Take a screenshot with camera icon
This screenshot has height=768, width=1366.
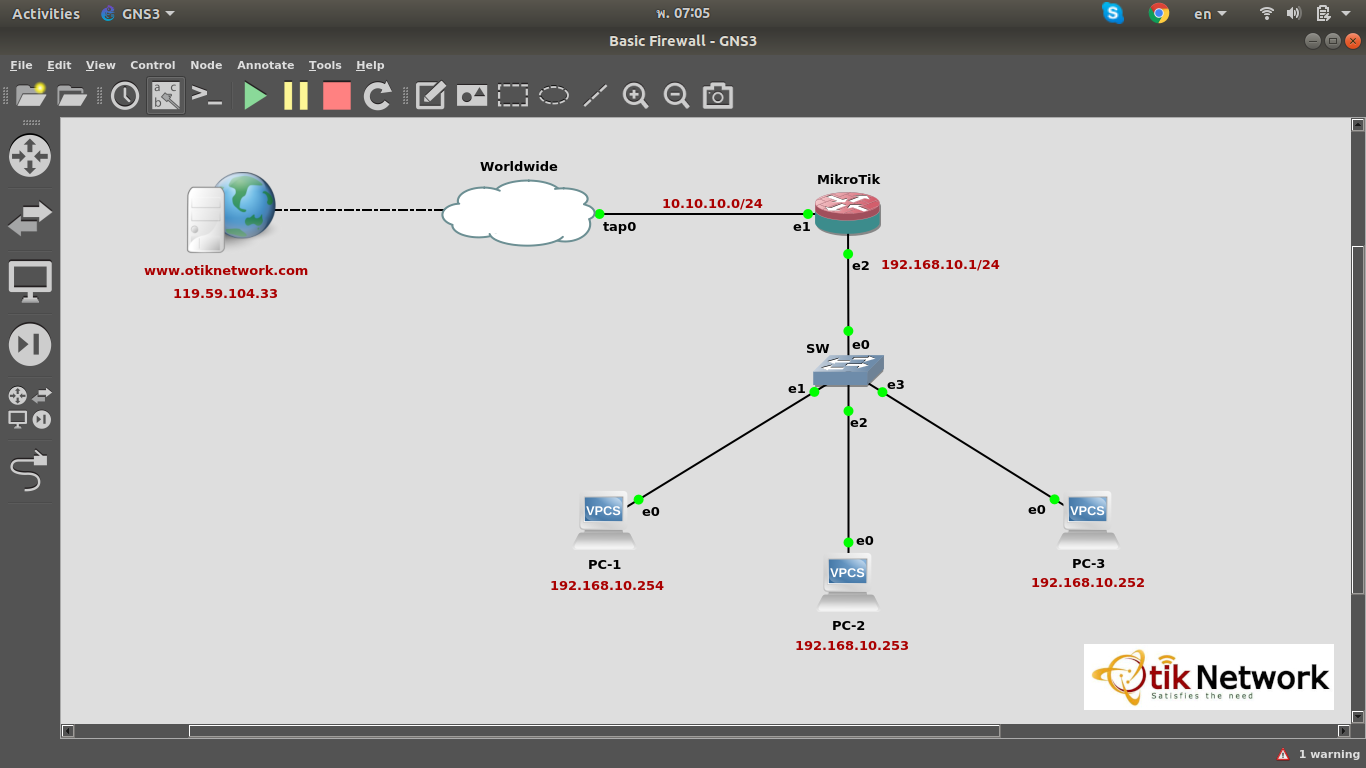click(718, 96)
